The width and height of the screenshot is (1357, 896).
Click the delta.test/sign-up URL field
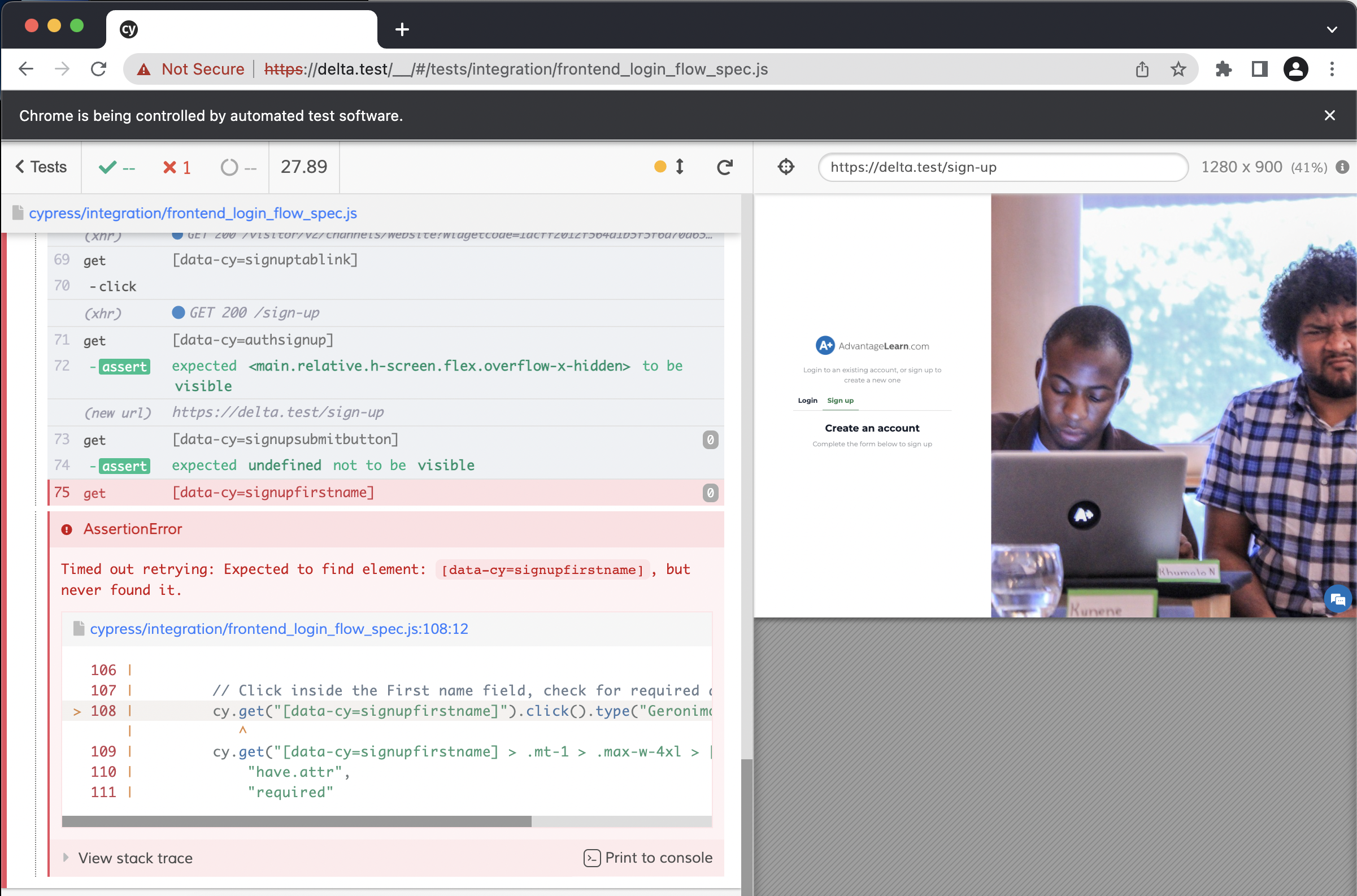click(1002, 167)
